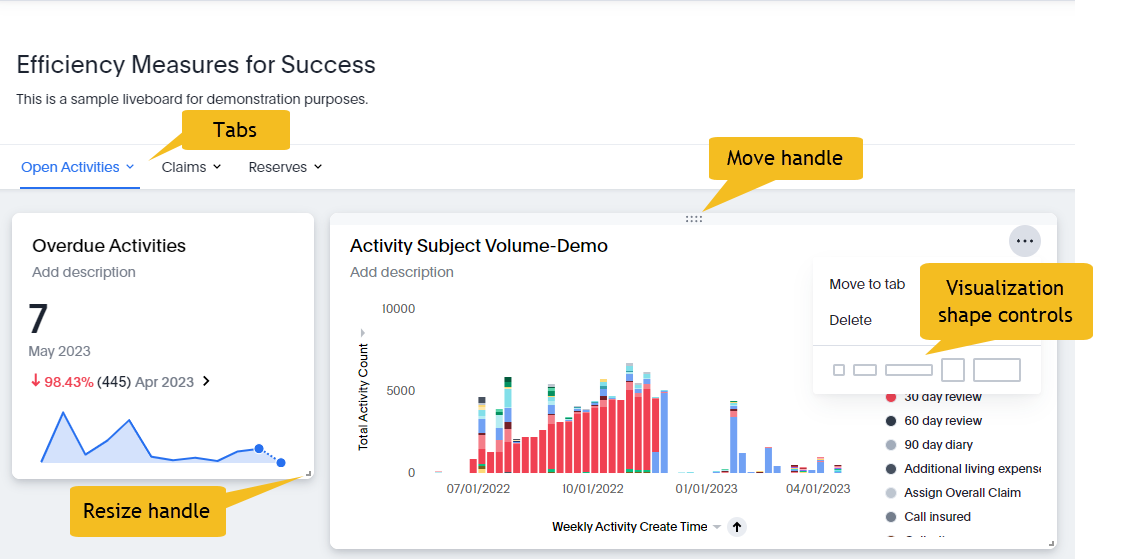This screenshot has width=1147, height=559.
Task: Click Delete in the visualization menu
Action: tap(850, 320)
